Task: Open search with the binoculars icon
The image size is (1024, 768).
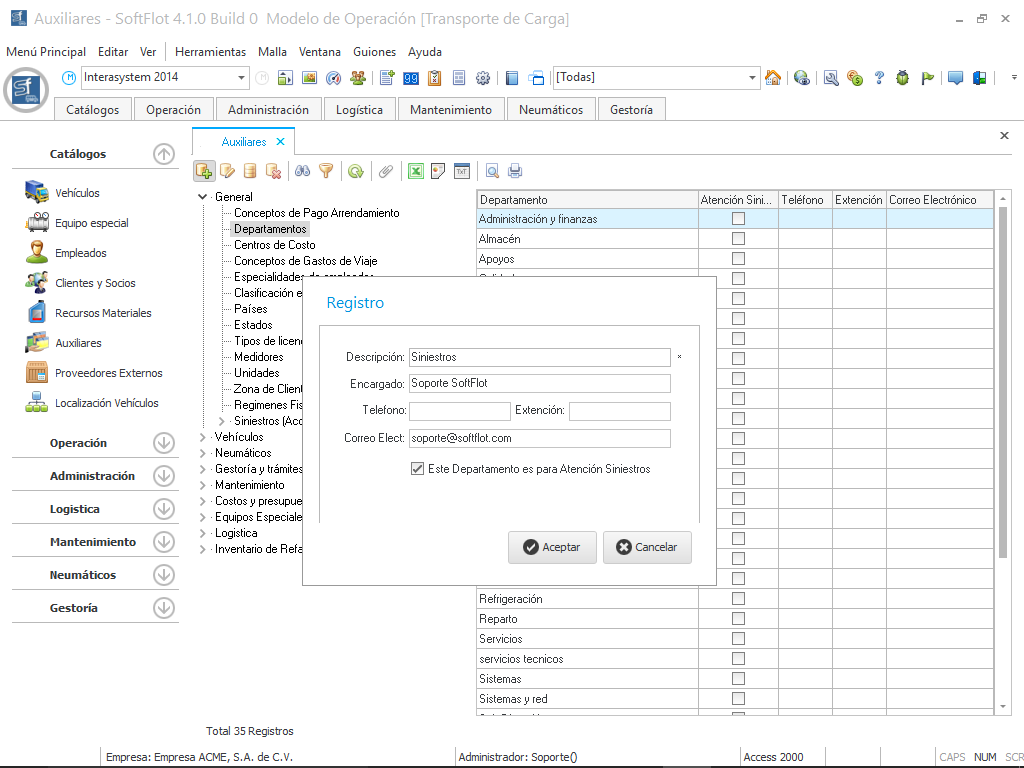Action: 302,171
